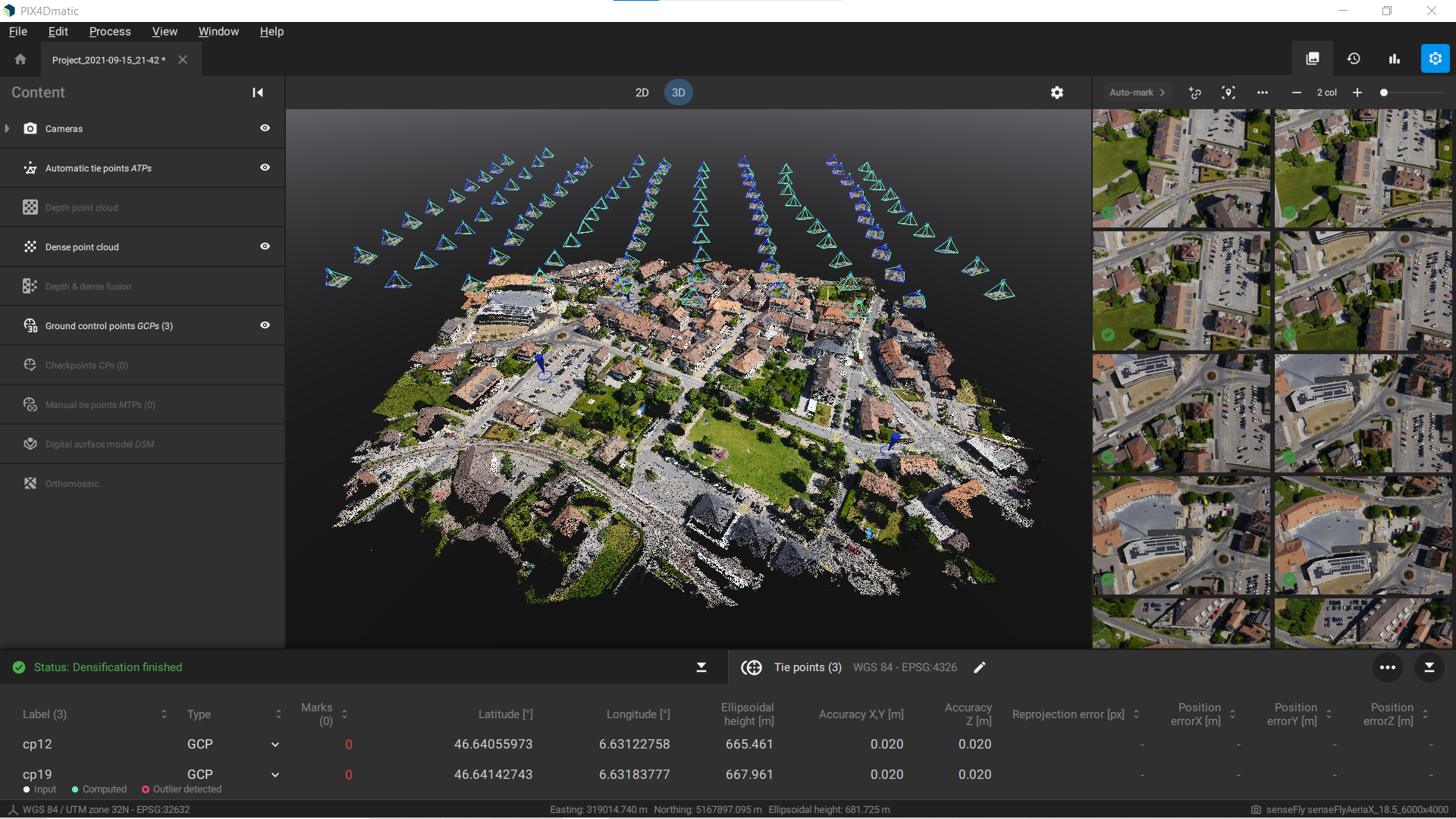Adjust the image thumbnail size slider
The height and width of the screenshot is (819, 1456).
[1384, 93]
